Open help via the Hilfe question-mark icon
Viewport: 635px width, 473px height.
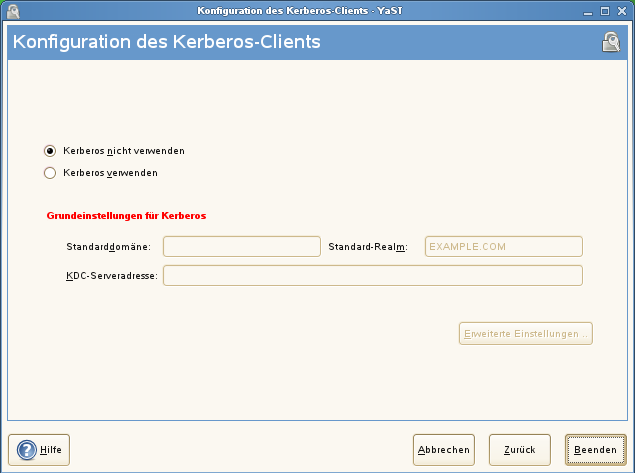(27, 450)
